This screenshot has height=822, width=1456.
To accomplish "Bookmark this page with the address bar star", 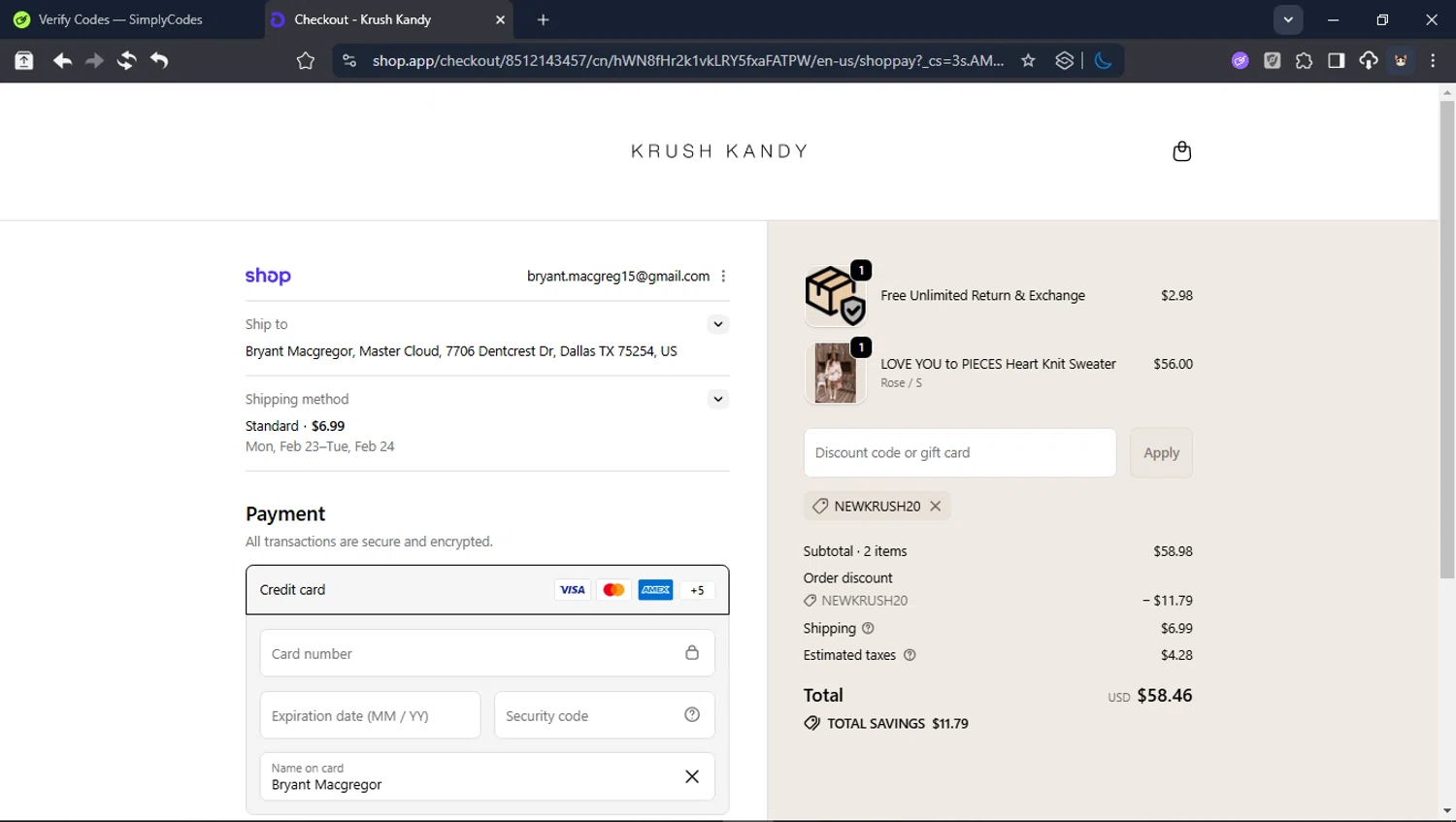I will pos(1028,60).
